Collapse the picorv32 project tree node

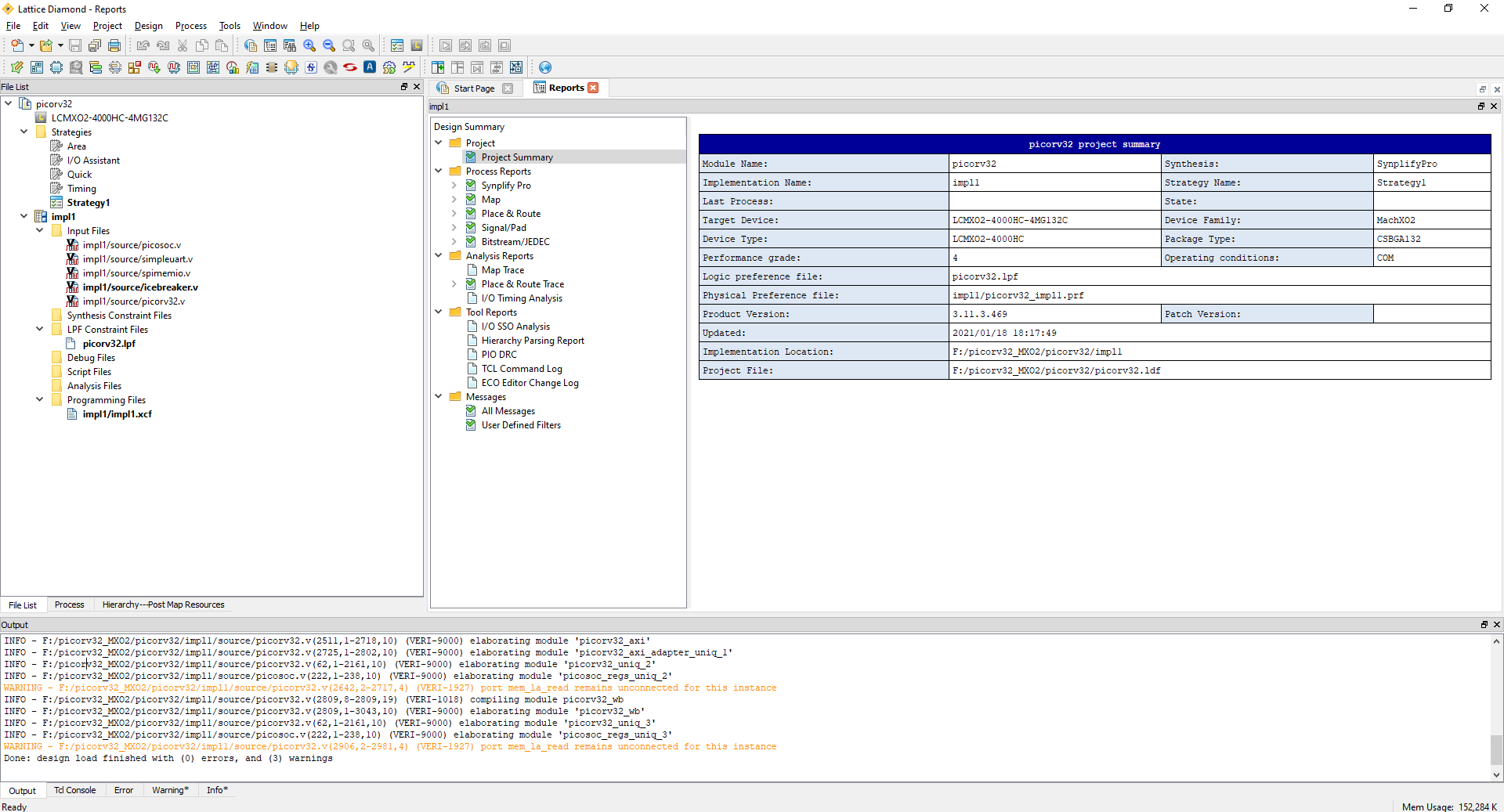pyautogui.click(x=9, y=103)
